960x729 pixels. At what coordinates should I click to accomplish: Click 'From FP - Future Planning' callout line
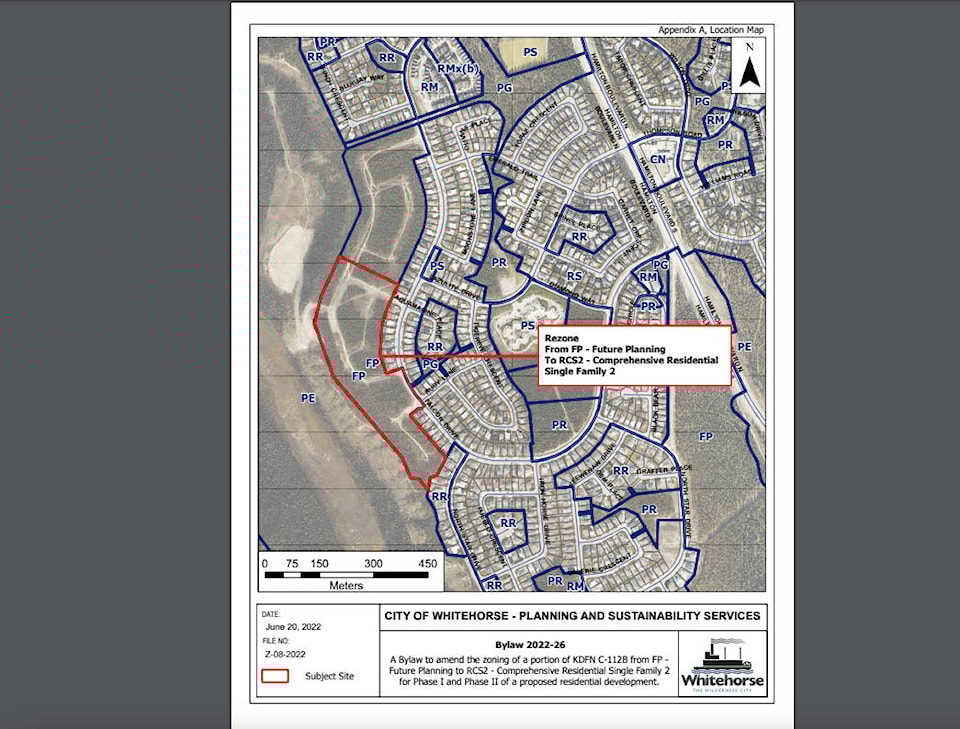point(605,349)
